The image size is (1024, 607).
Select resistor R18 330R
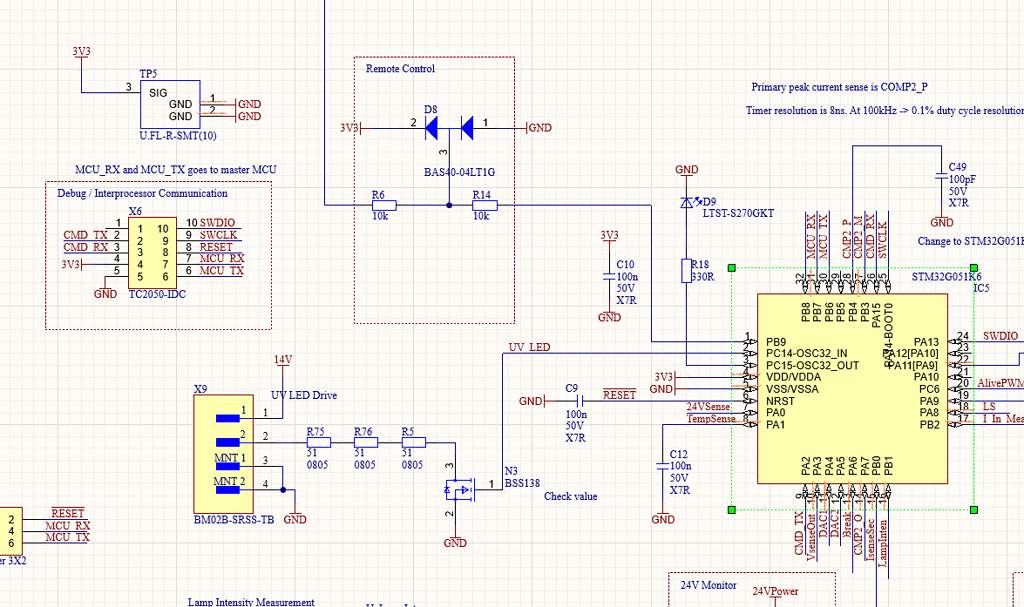coord(686,271)
